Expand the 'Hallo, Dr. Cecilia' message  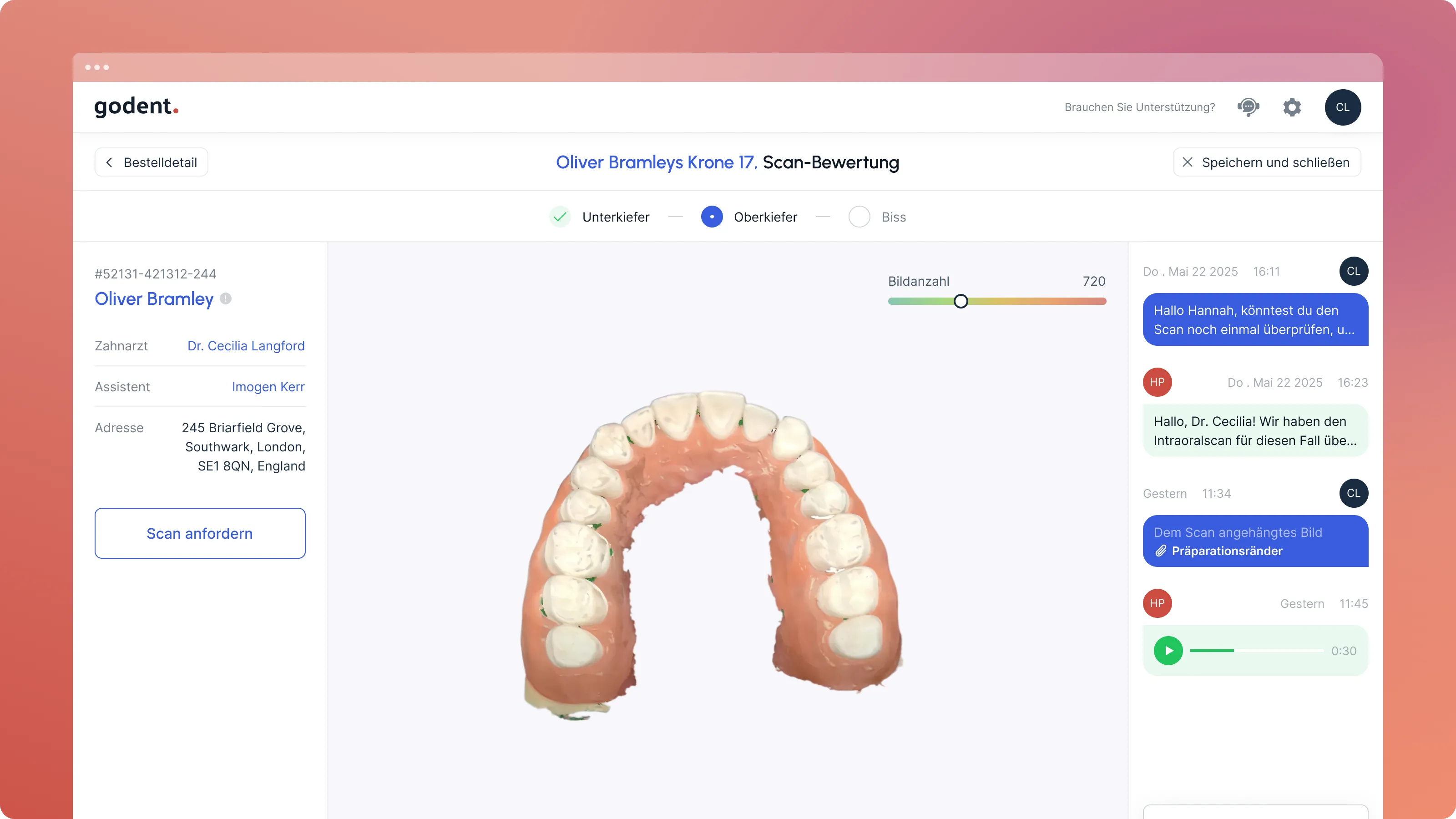(x=1255, y=431)
